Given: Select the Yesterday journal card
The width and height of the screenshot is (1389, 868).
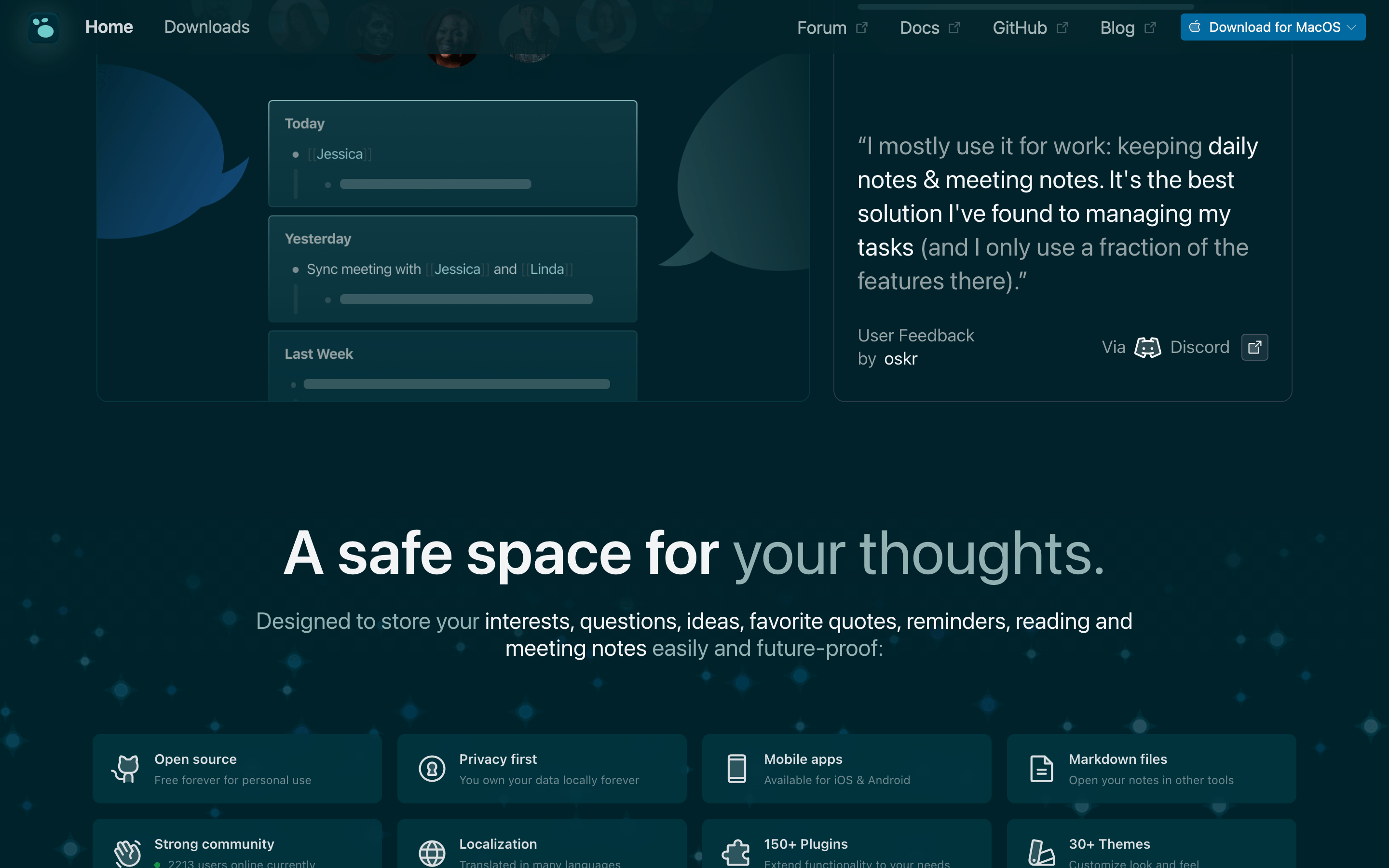Looking at the screenshot, I should click(x=453, y=269).
